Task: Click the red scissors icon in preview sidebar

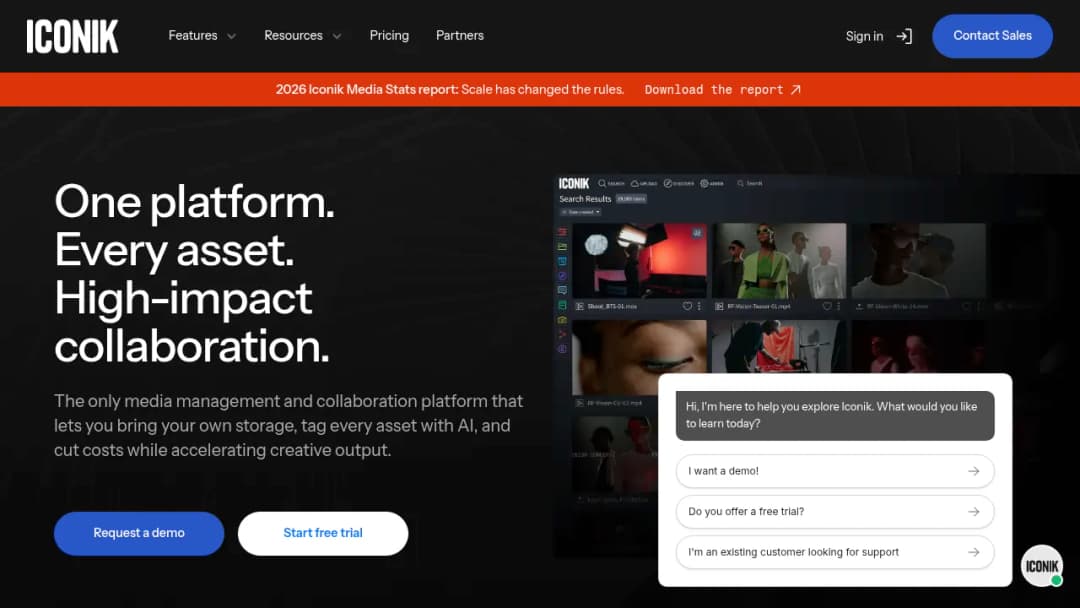Action: [x=562, y=335]
